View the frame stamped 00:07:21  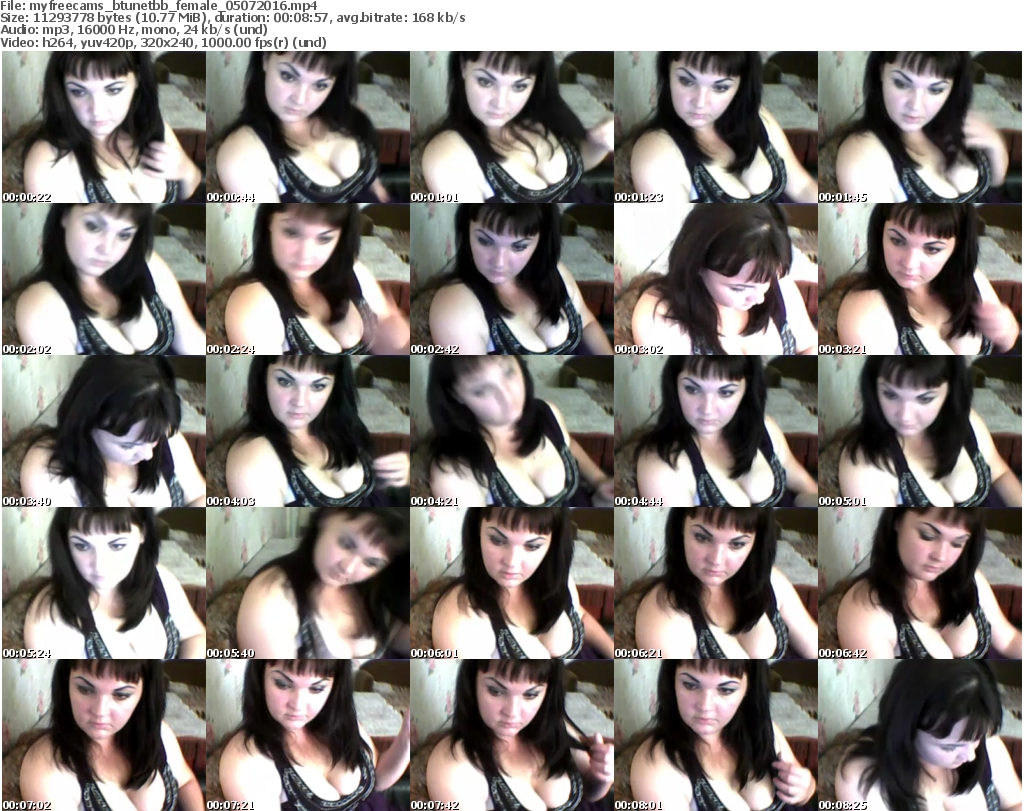tap(308, 735)
